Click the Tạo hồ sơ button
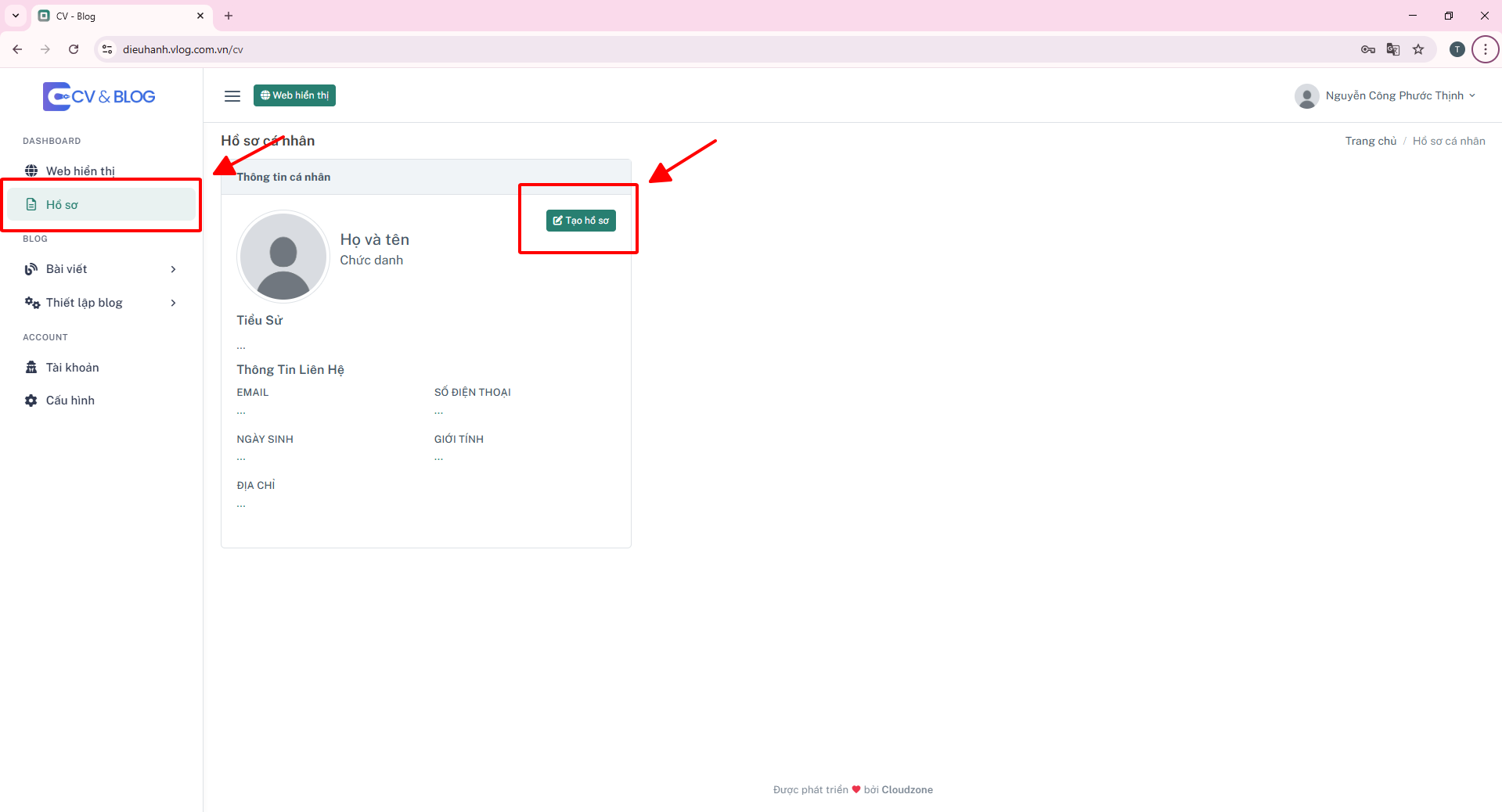The width and height of the screenshot is (1502, 812). [581, 221]
